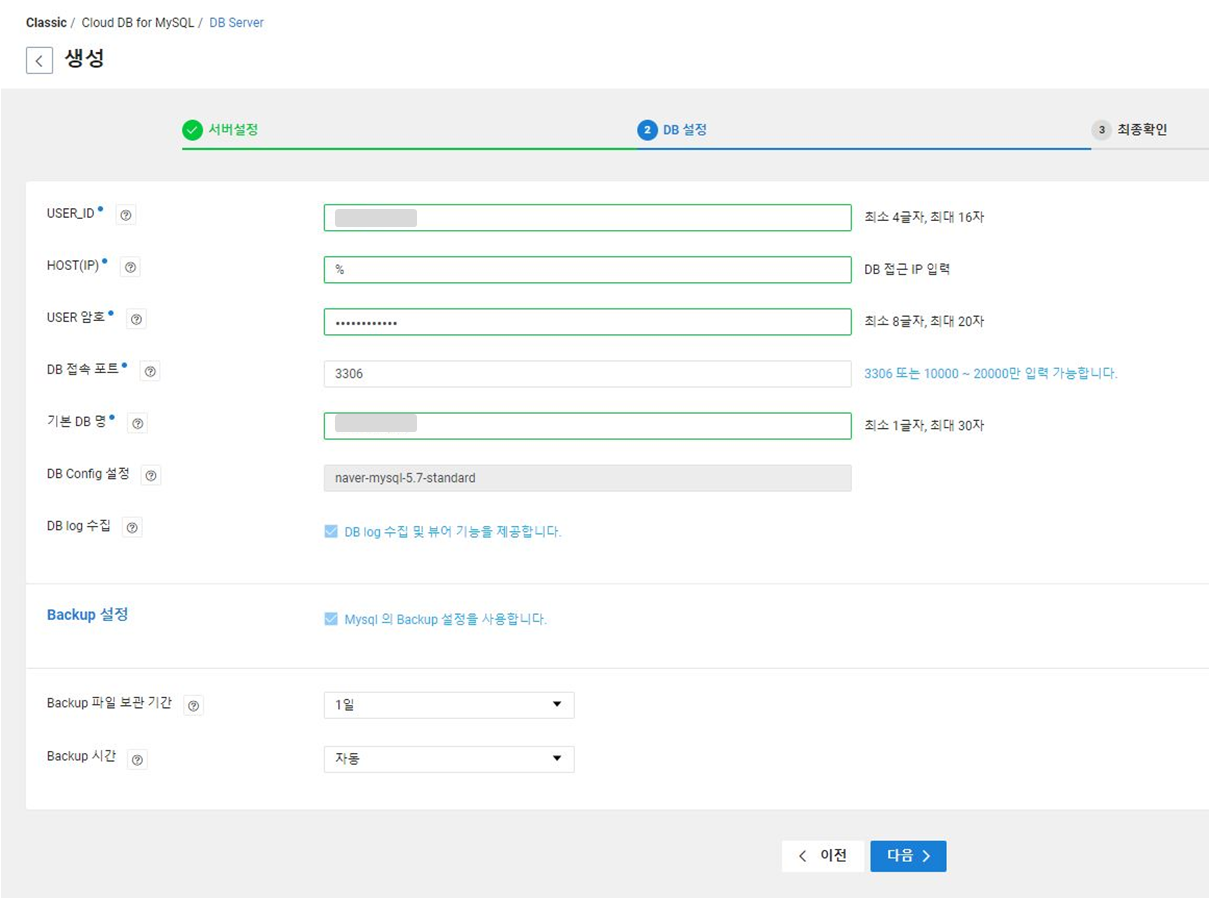This screenshot has width=1210, height=899.
Task: Open the Backup 시간 help tooltip
Action: click(136, 759)
